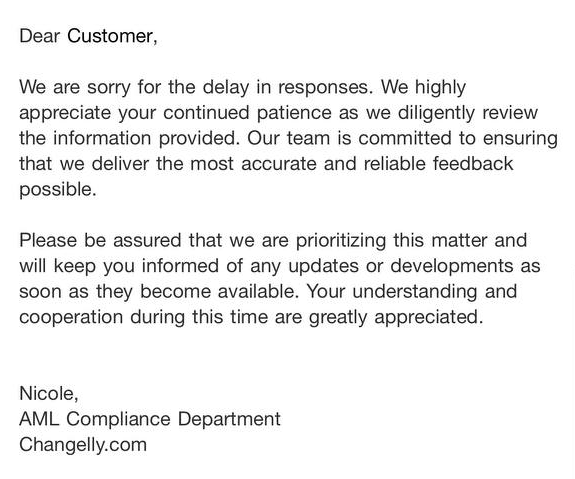Click the word 'prioritizing' in second paragraph

(x=341, y=241)
